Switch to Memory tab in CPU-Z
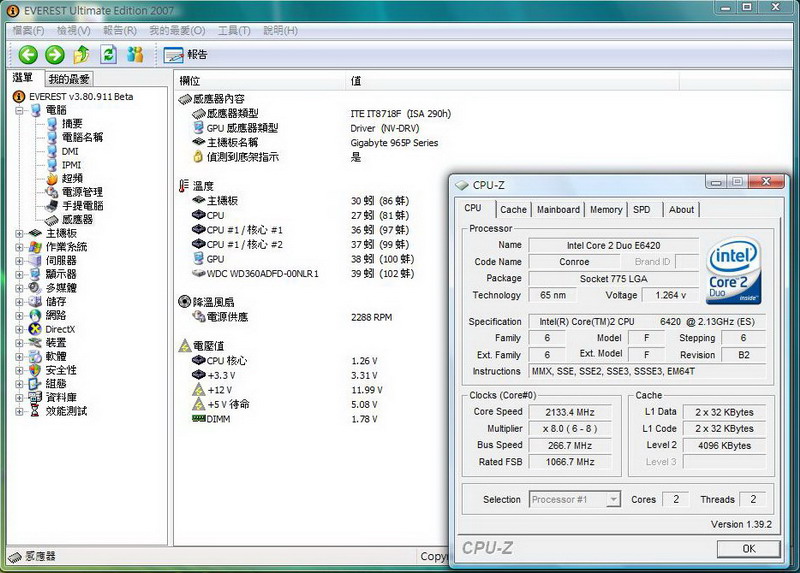The width and height of the screenshot is (800, 573). [606, 210]
